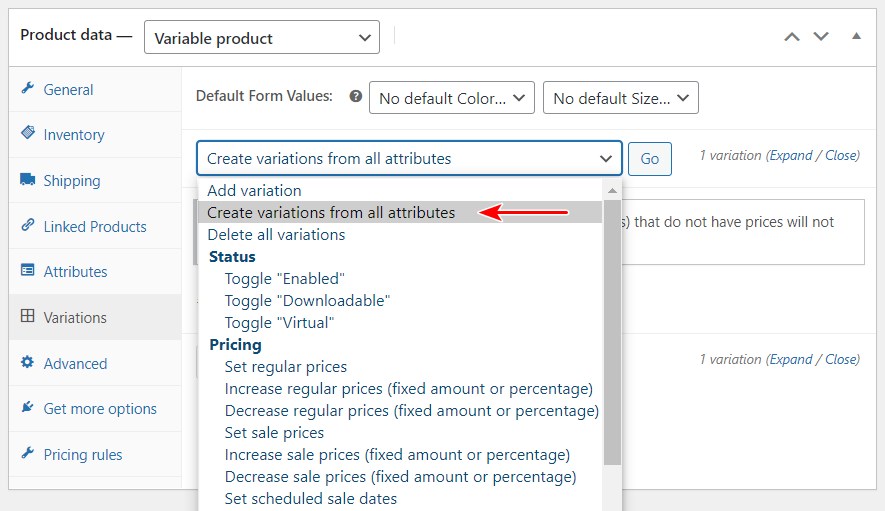885x511 pixels.
Task: Click the Go button
Action: click(650, 159)
